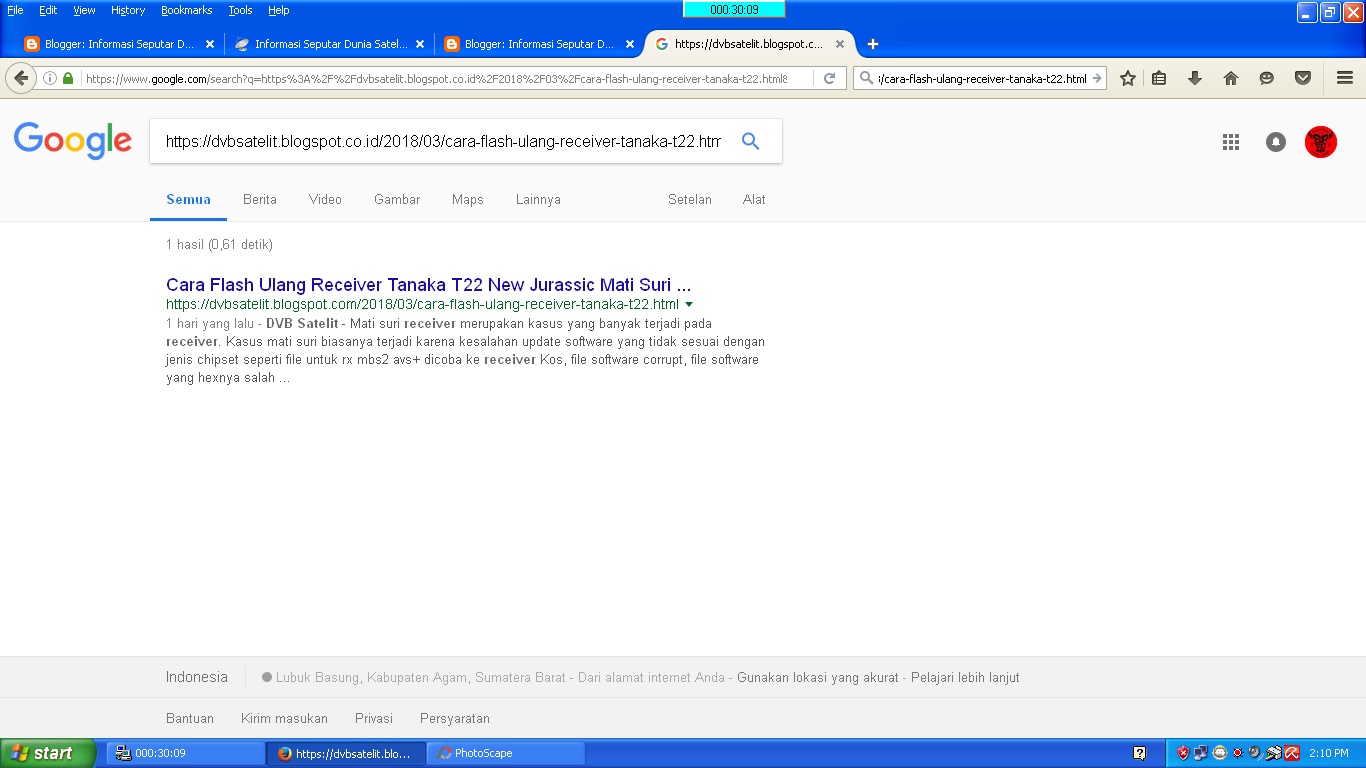This screenshot has height=768, width=1366.
Task: Close the active Google search tab
Action: click(840, 44)
